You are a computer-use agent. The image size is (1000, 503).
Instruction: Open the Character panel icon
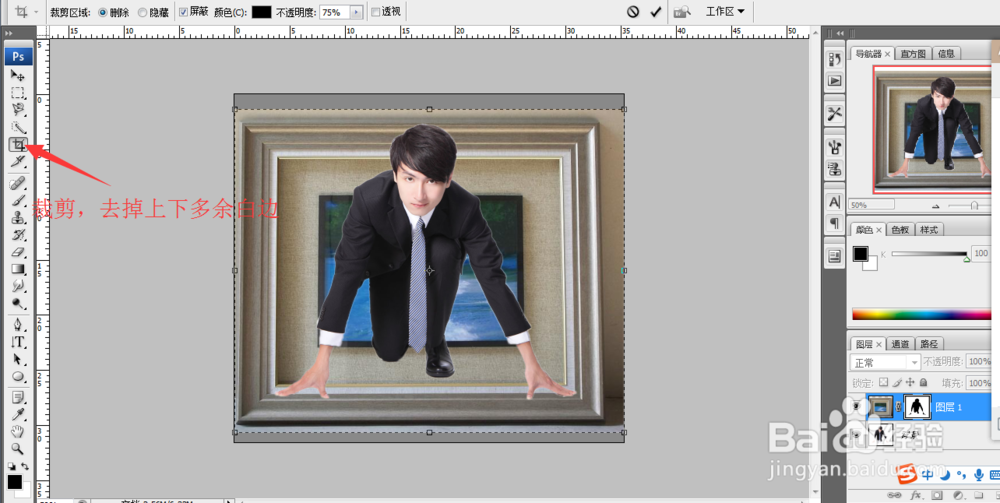[834, 202]
